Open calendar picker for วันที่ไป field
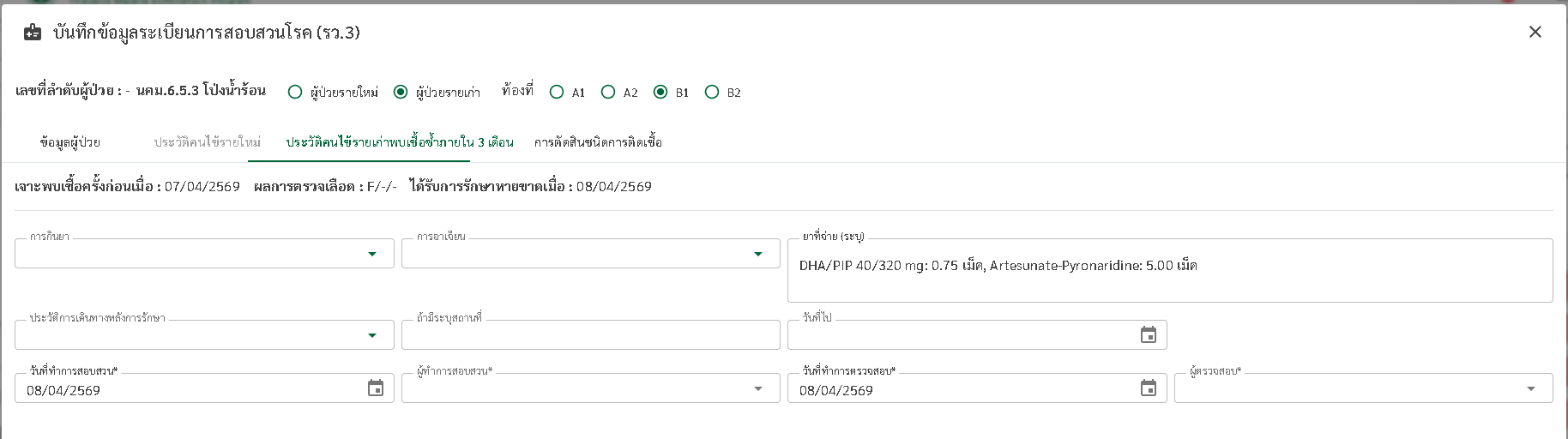This screenshot has width=1568, height=439. tap(1148, 335)
